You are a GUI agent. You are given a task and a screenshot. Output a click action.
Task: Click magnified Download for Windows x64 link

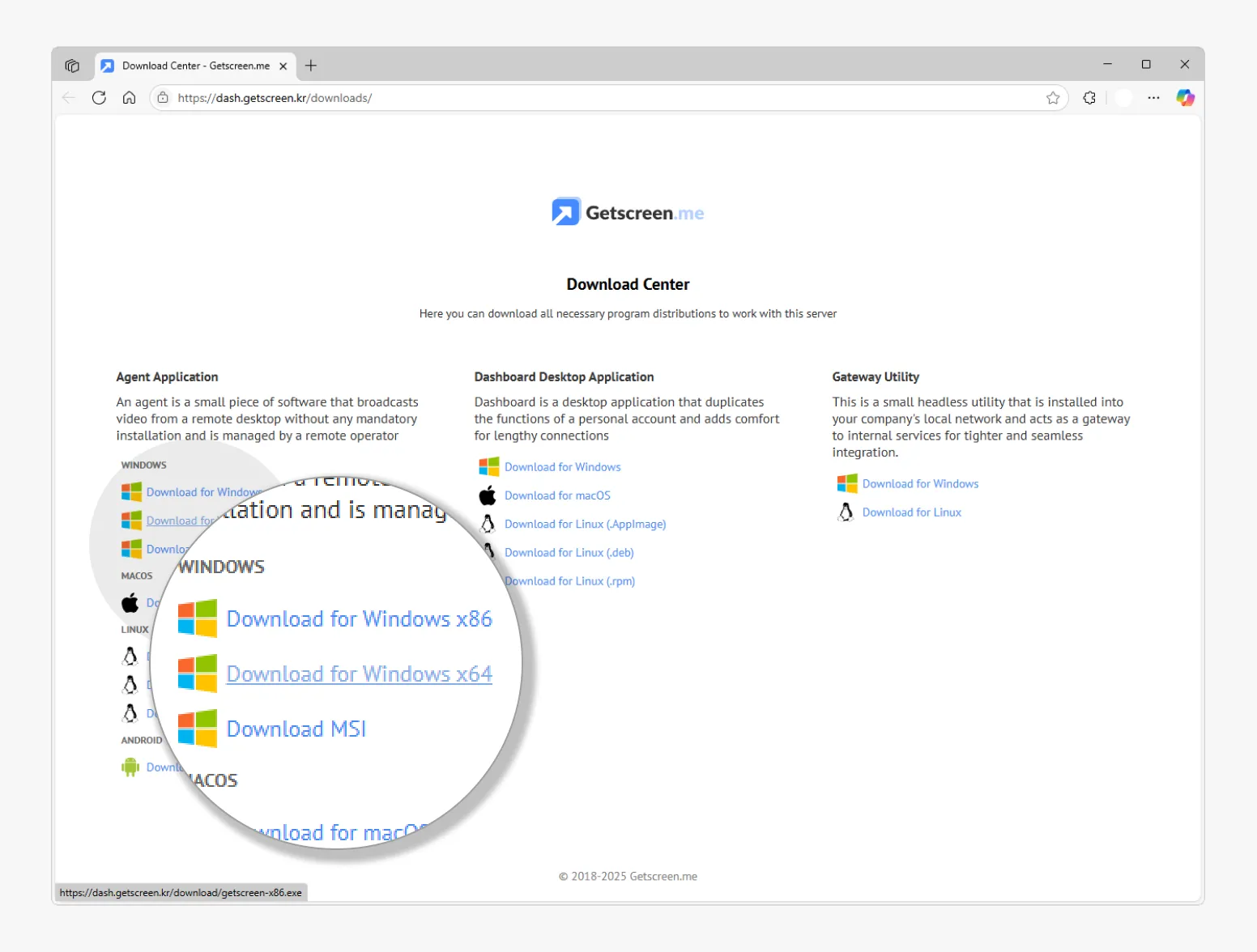click(359, 674)
